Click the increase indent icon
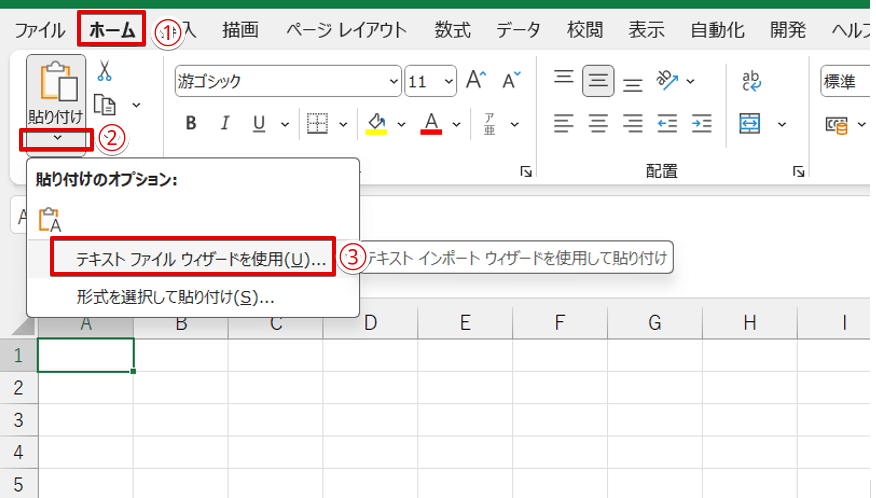The height and width of the screenshot is (498, 876). click(x=702, y=124)
